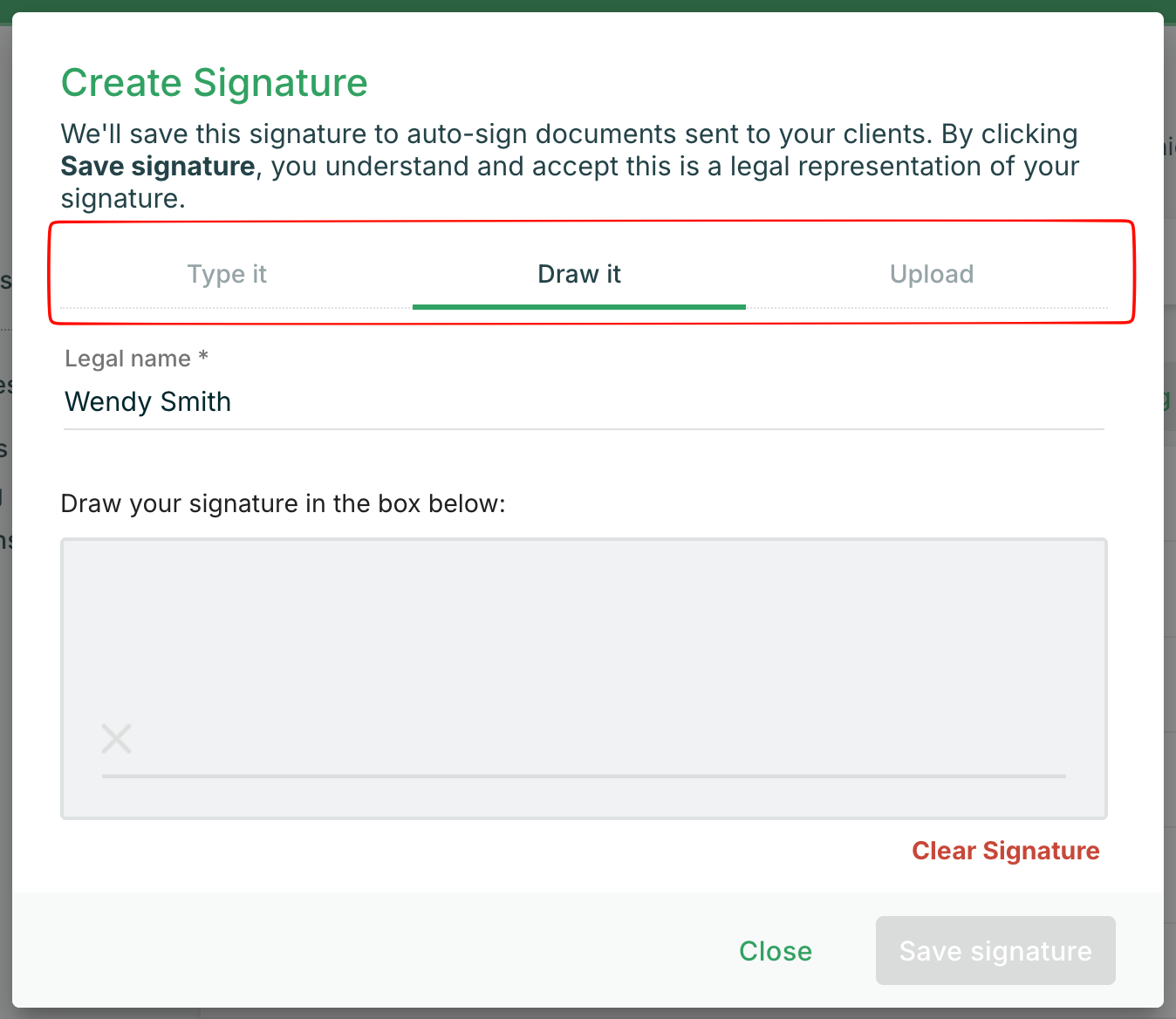
Task: Click the Legal name label
Action: pyautogui.click(x=127, y=359)
